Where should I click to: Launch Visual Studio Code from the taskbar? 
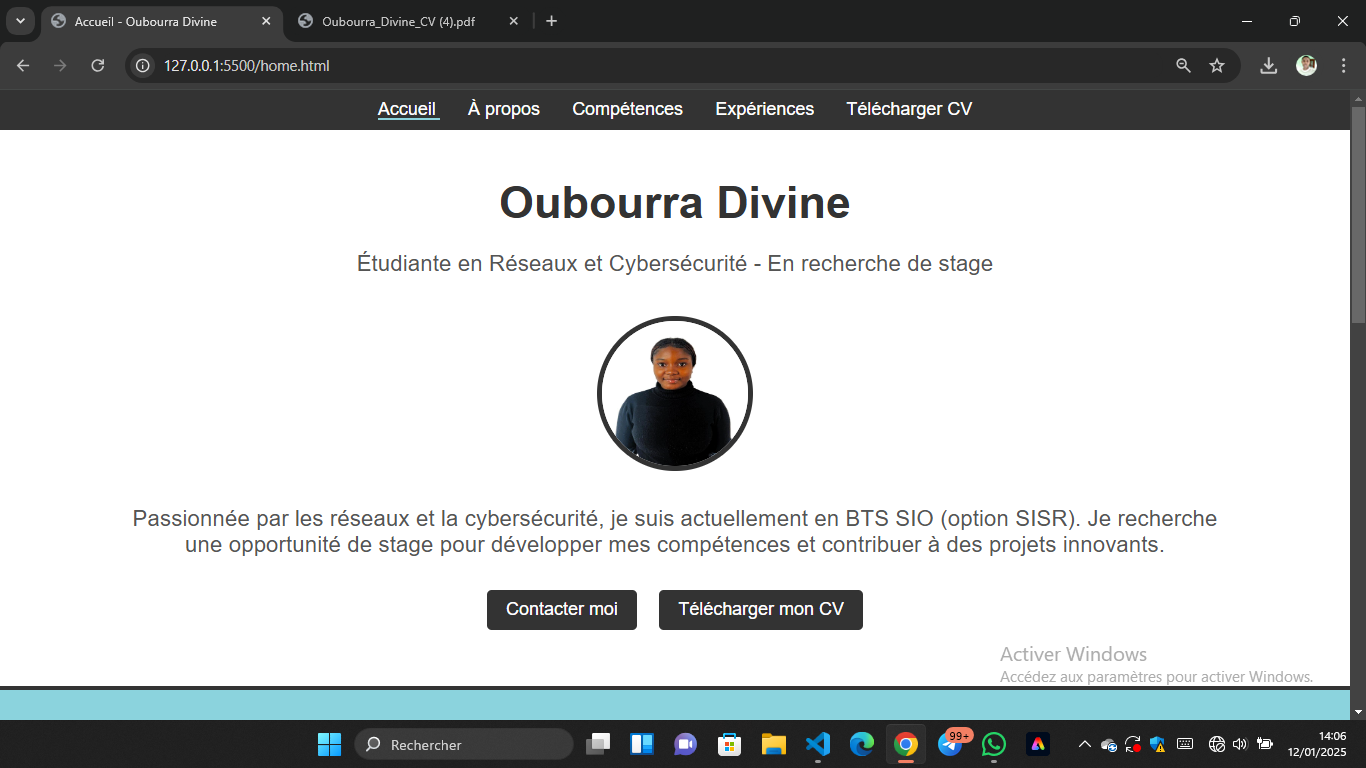pyautogui.click(x=817, y=744)
